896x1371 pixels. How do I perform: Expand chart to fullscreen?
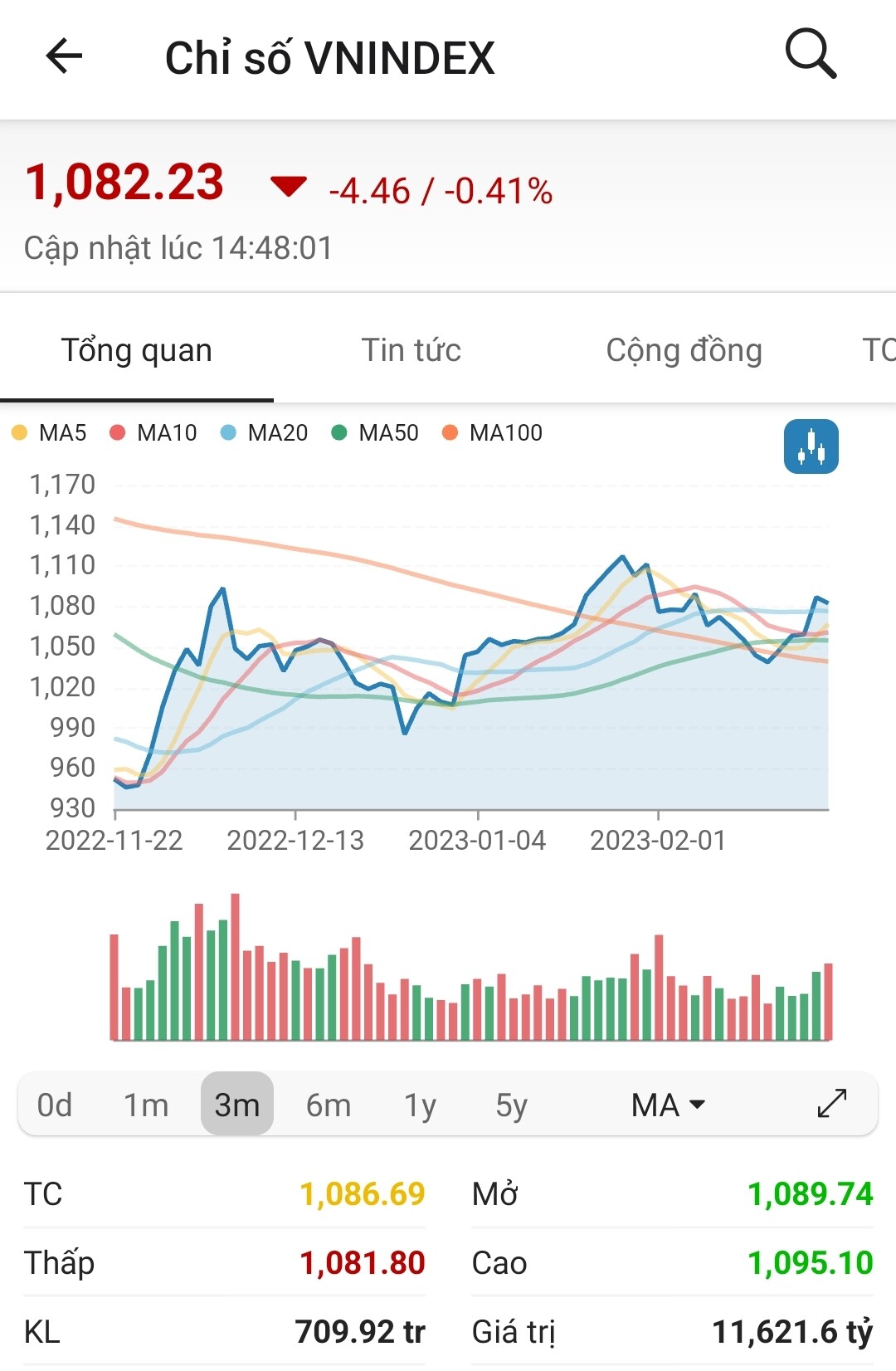[832, 1104]
